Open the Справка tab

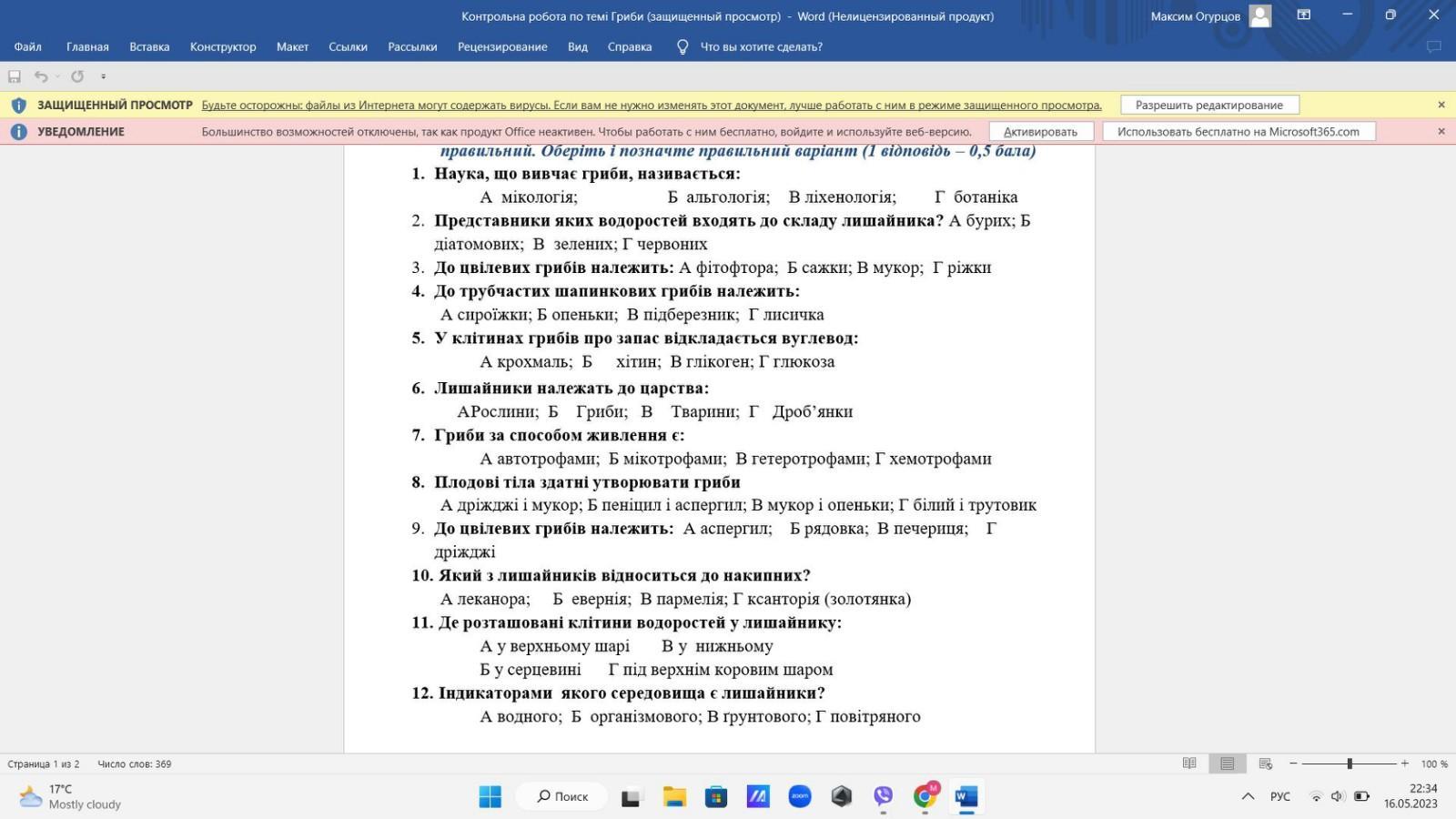coord(630,46)
